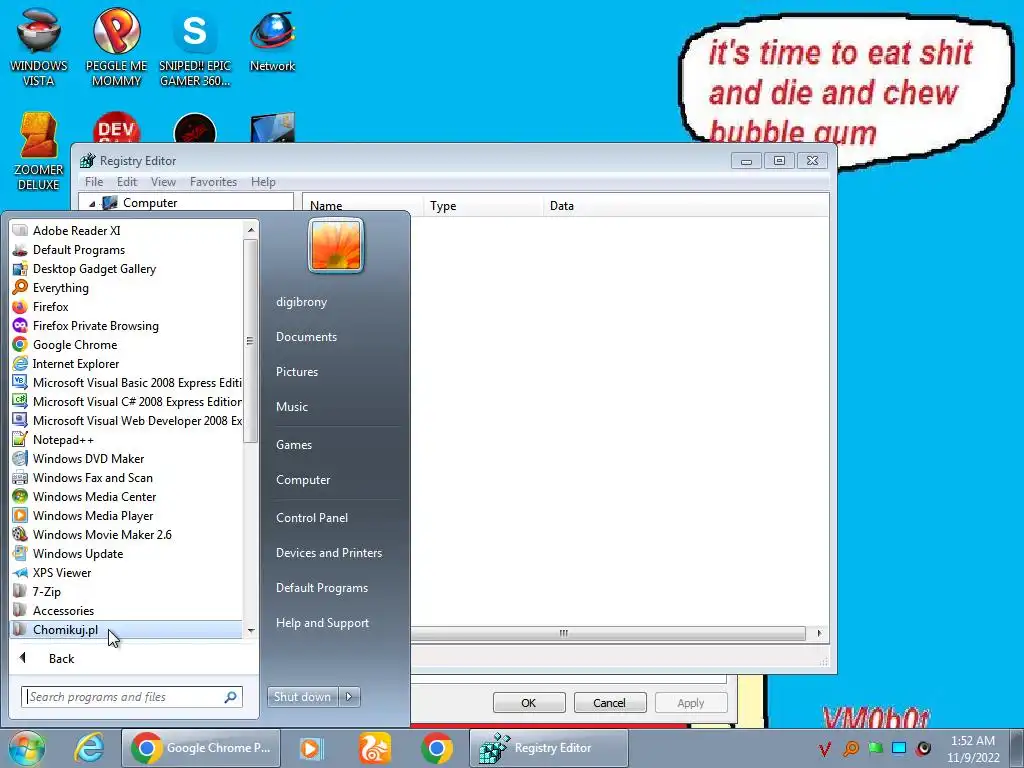Launch Windows Media Center
Viewport: 1024px width, 768px height.
[94, 496]
